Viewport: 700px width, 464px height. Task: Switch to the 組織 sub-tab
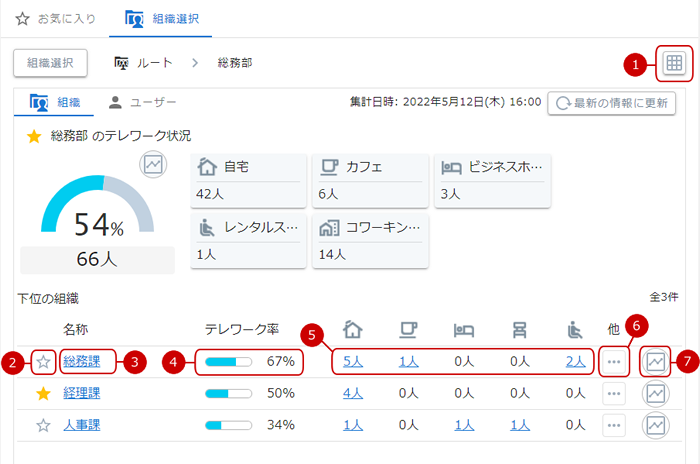tap(54, 102)
